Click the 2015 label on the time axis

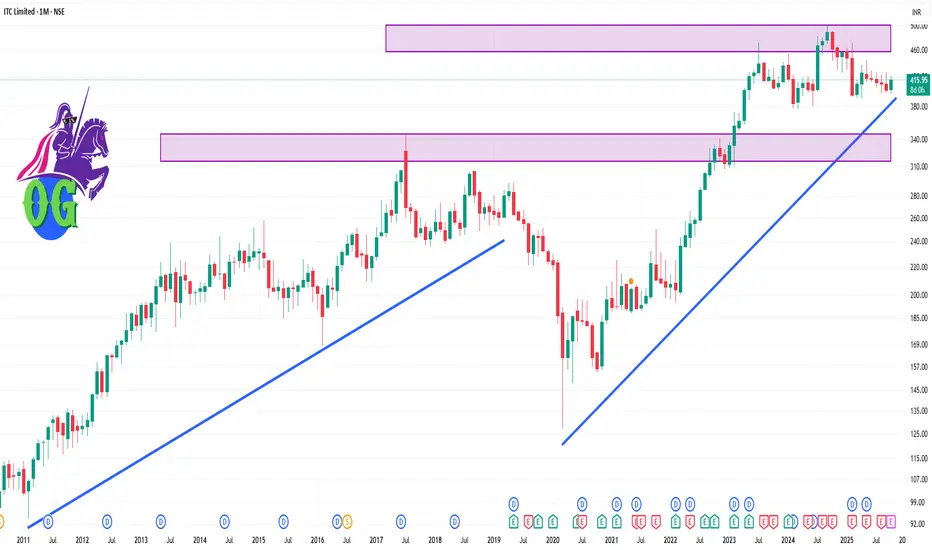[258, 539]
